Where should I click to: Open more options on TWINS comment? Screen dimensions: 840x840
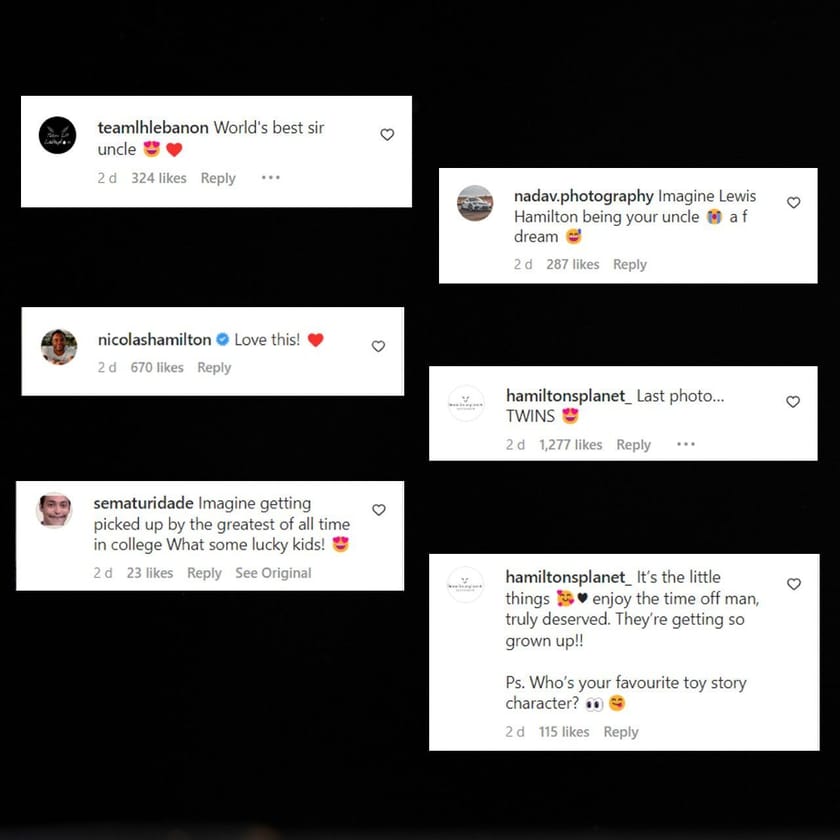[686, 444]
